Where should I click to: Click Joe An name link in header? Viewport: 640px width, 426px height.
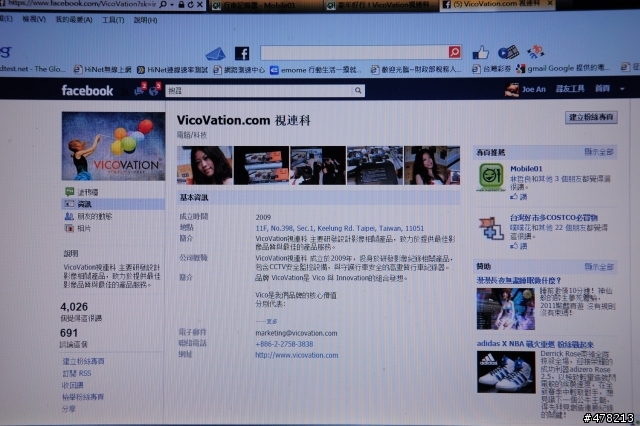coord(533,89)
